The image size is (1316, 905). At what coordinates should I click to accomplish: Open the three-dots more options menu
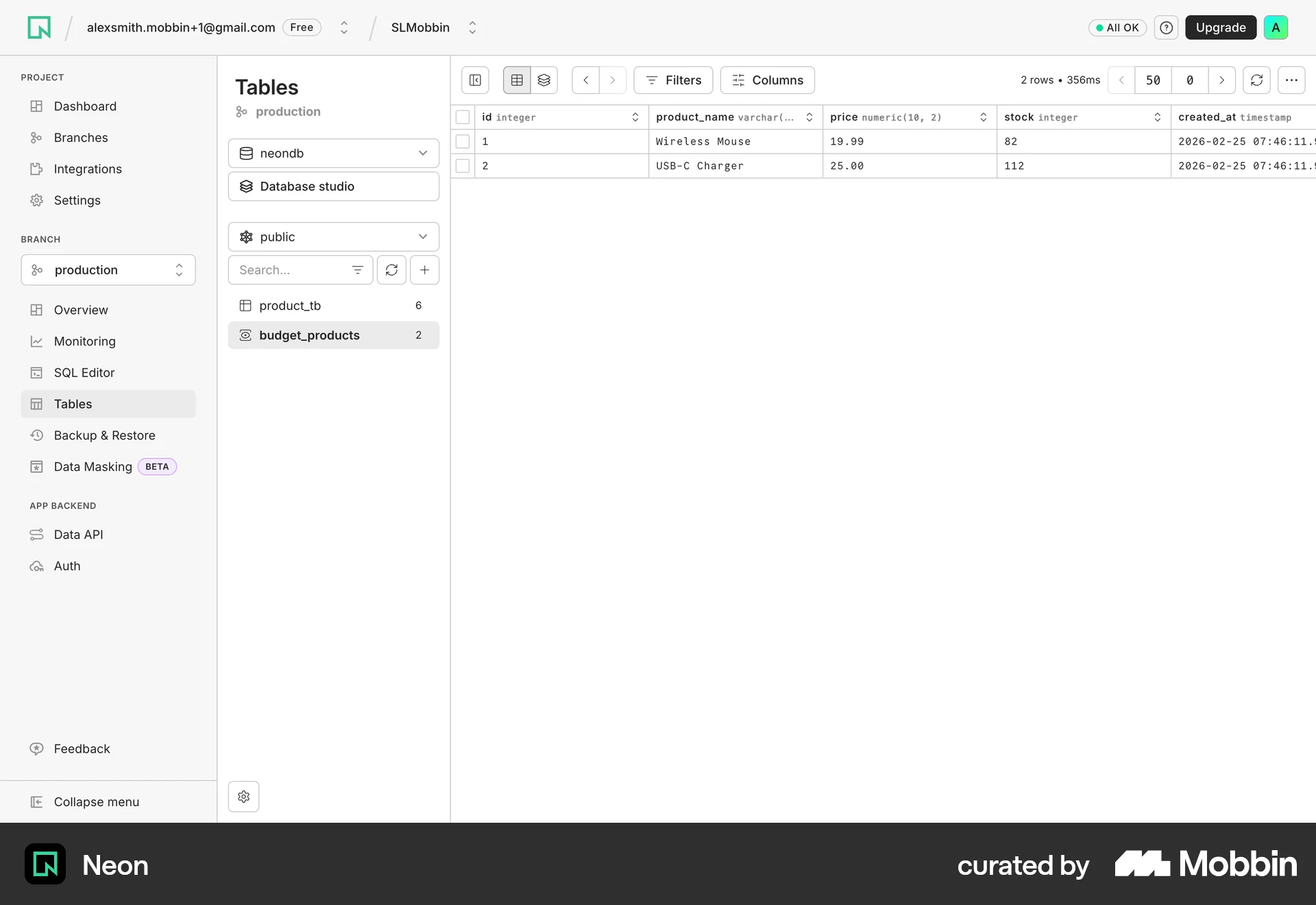(1291, 80)
